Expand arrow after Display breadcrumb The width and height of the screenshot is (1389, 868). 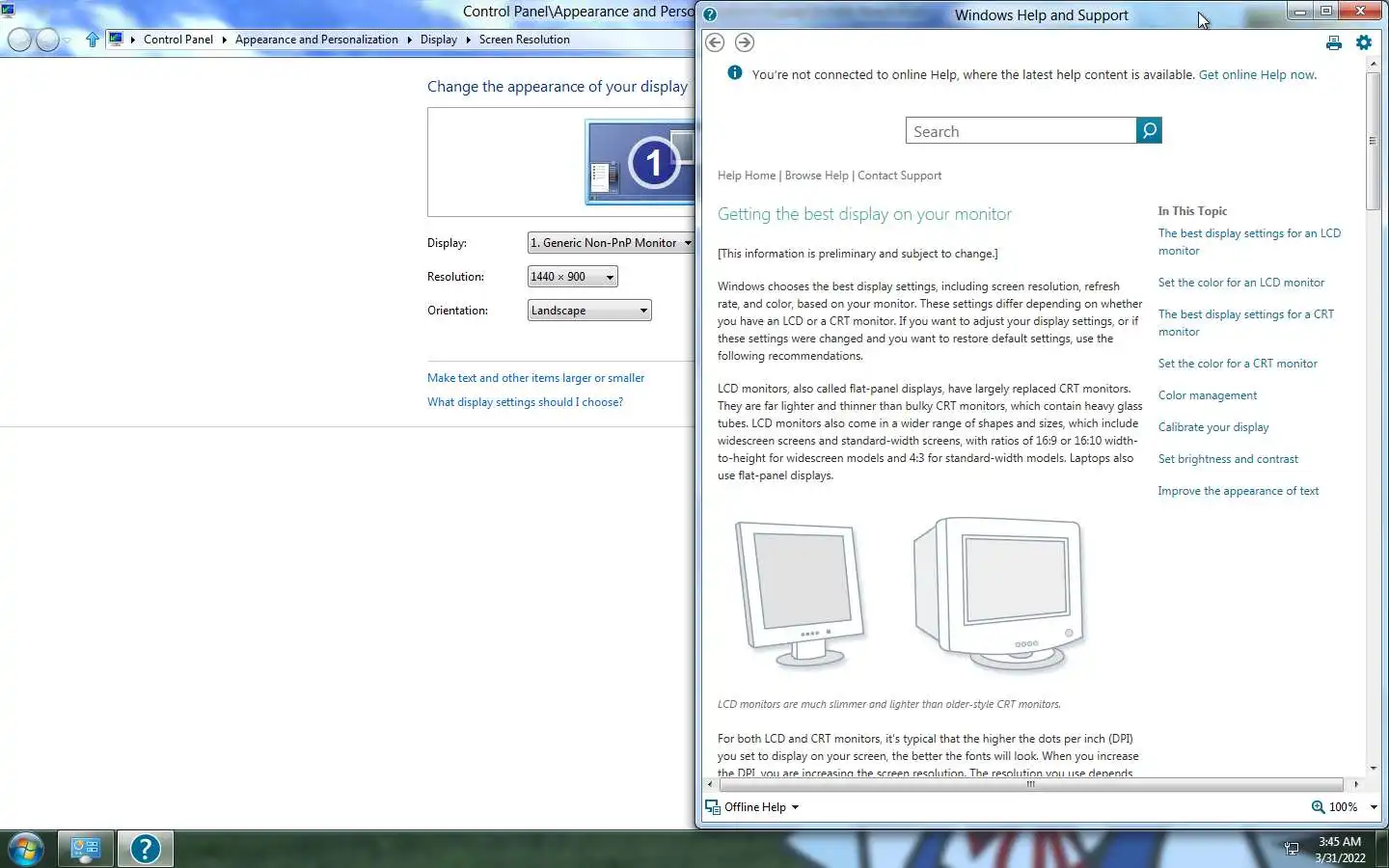[468, 40]
